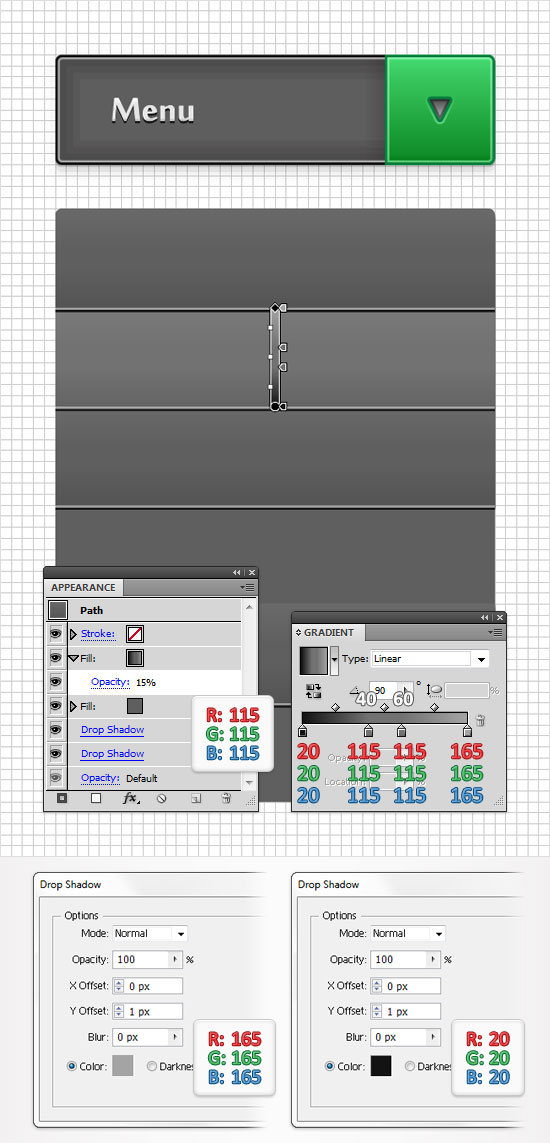Click the gray color swatch in Drop Shadow

point(123,1066)
